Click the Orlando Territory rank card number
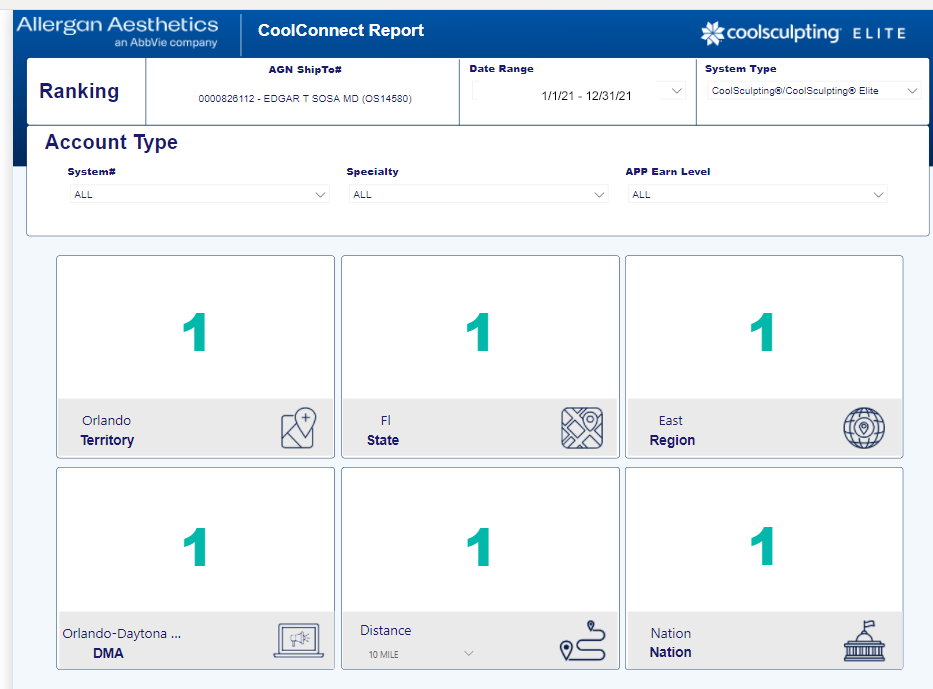The image size is (933, 689). click(x=195, y=334)
